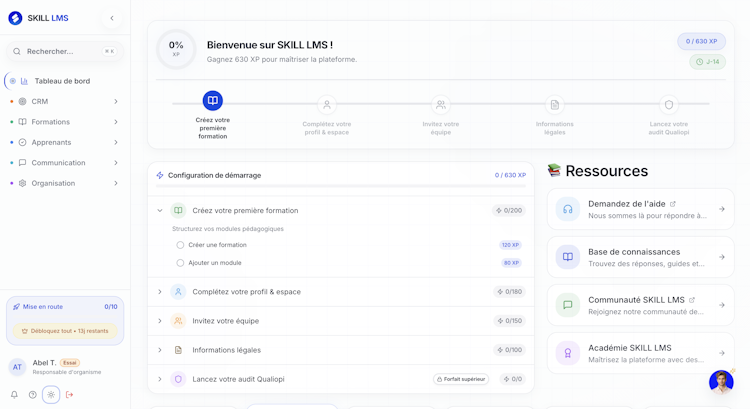Open the support chat avatar bubble
Image resolution: width=750 pixels, height=409 pixels.
click(x=721, y=382)
